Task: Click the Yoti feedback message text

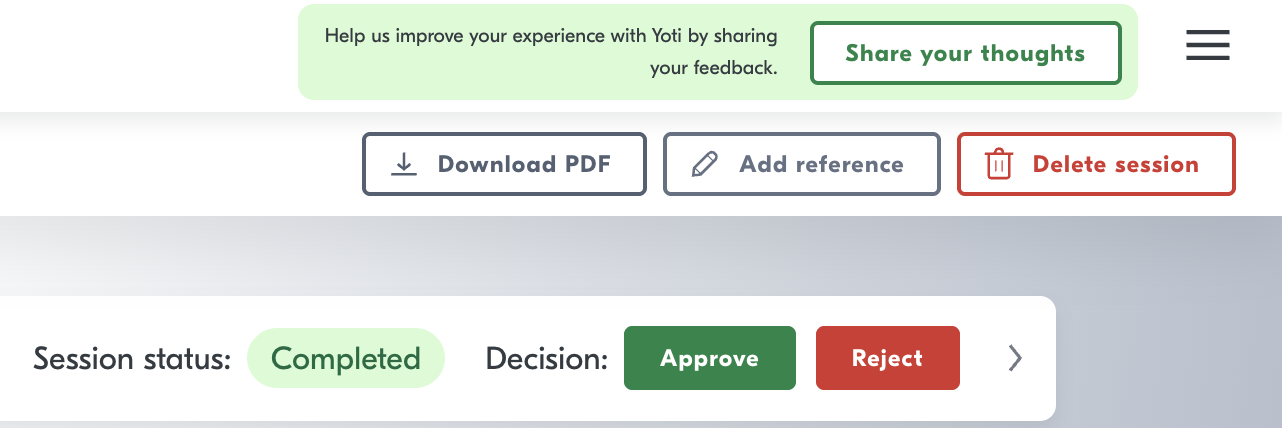Action: pyautogui.click(x=551, y=37)
